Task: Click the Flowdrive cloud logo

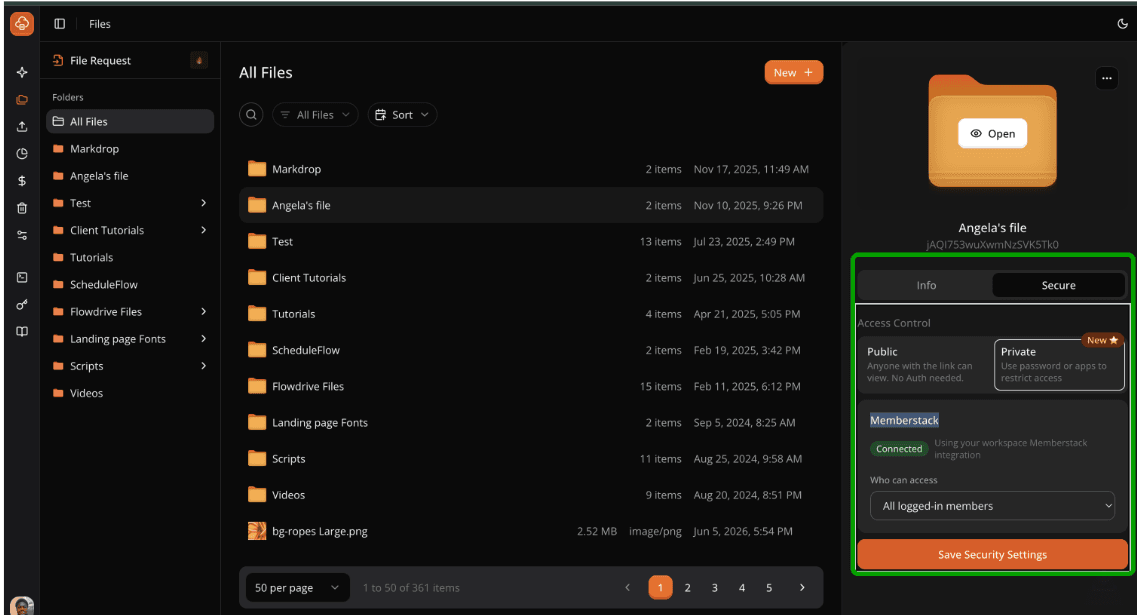Action: 22,23
